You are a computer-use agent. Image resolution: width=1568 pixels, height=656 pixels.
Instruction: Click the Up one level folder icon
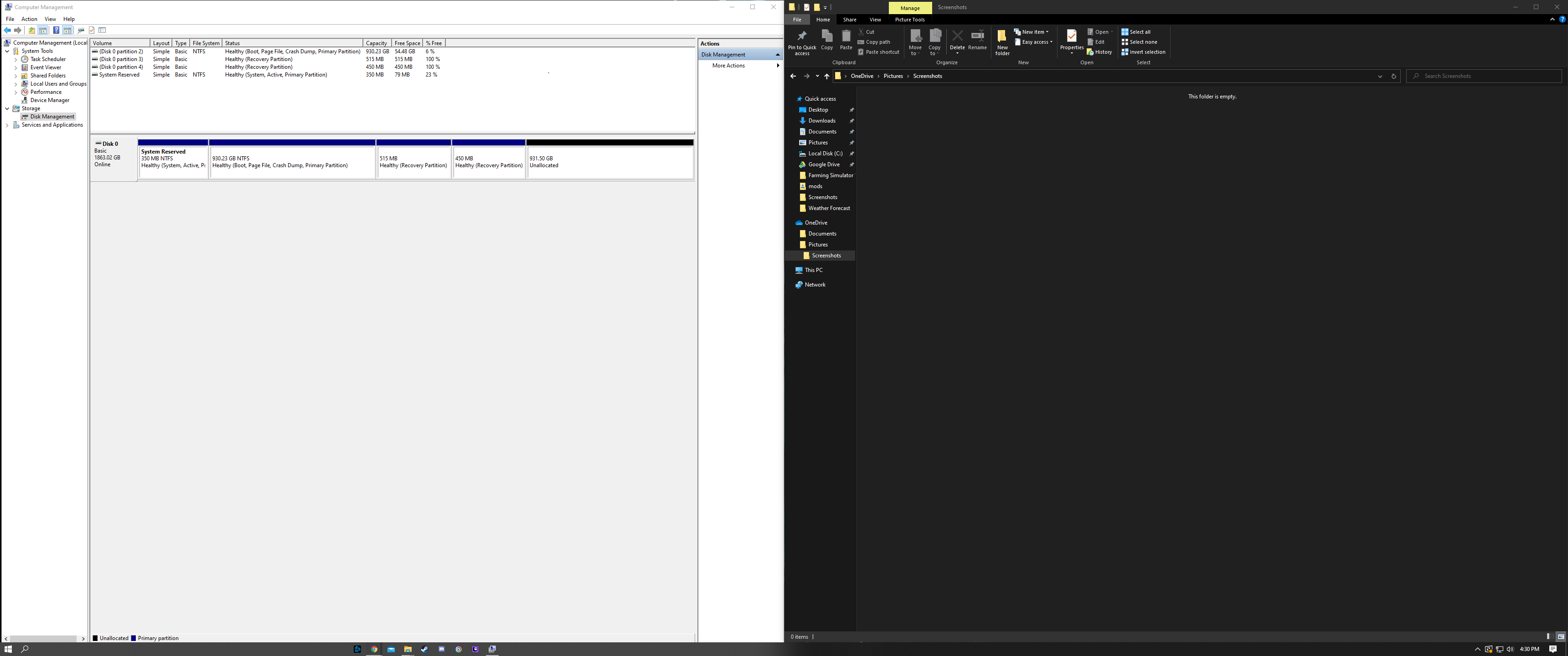31,31
